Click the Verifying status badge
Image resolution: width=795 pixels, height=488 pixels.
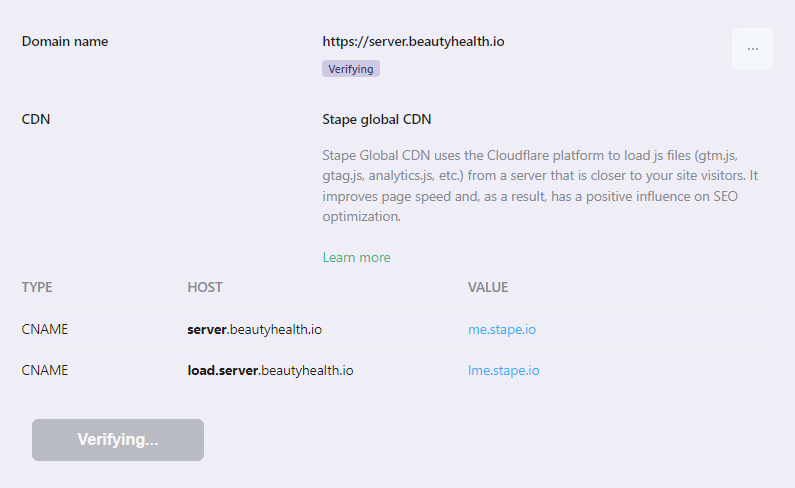click(351, 68)
